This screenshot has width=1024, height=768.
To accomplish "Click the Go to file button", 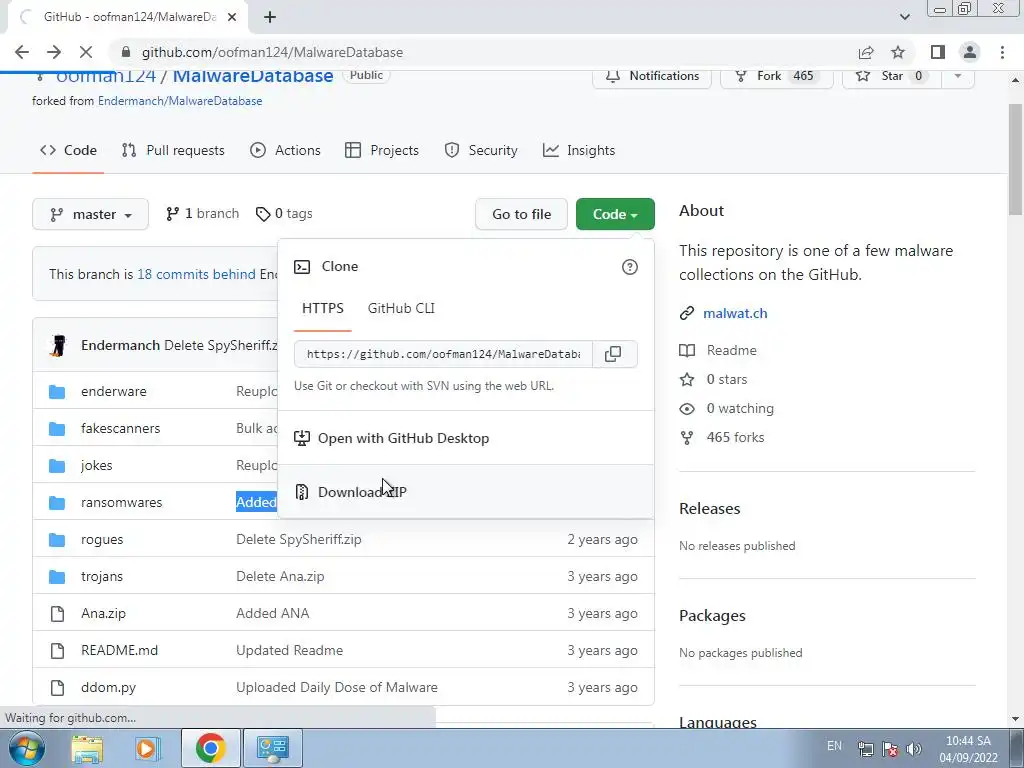I will pyautogui.click(x=521, y=214).
